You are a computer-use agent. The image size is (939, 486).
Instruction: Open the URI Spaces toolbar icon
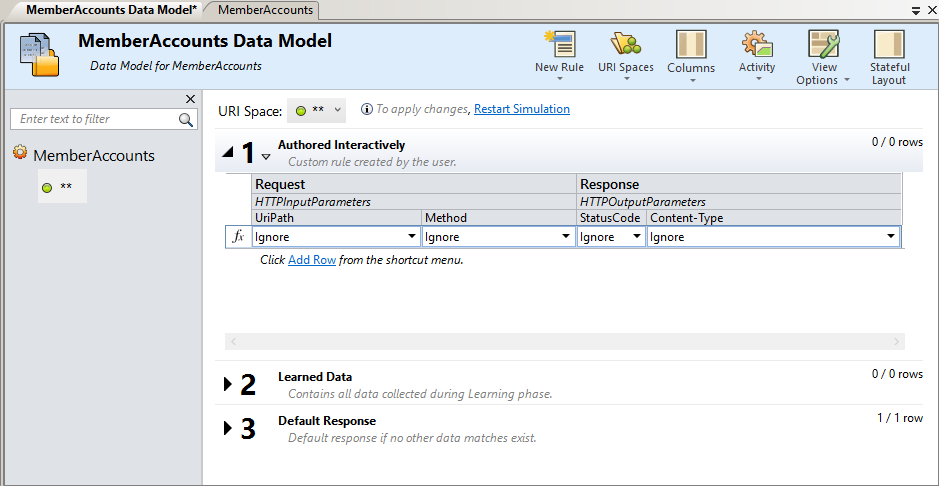click(x=625, y=45)
